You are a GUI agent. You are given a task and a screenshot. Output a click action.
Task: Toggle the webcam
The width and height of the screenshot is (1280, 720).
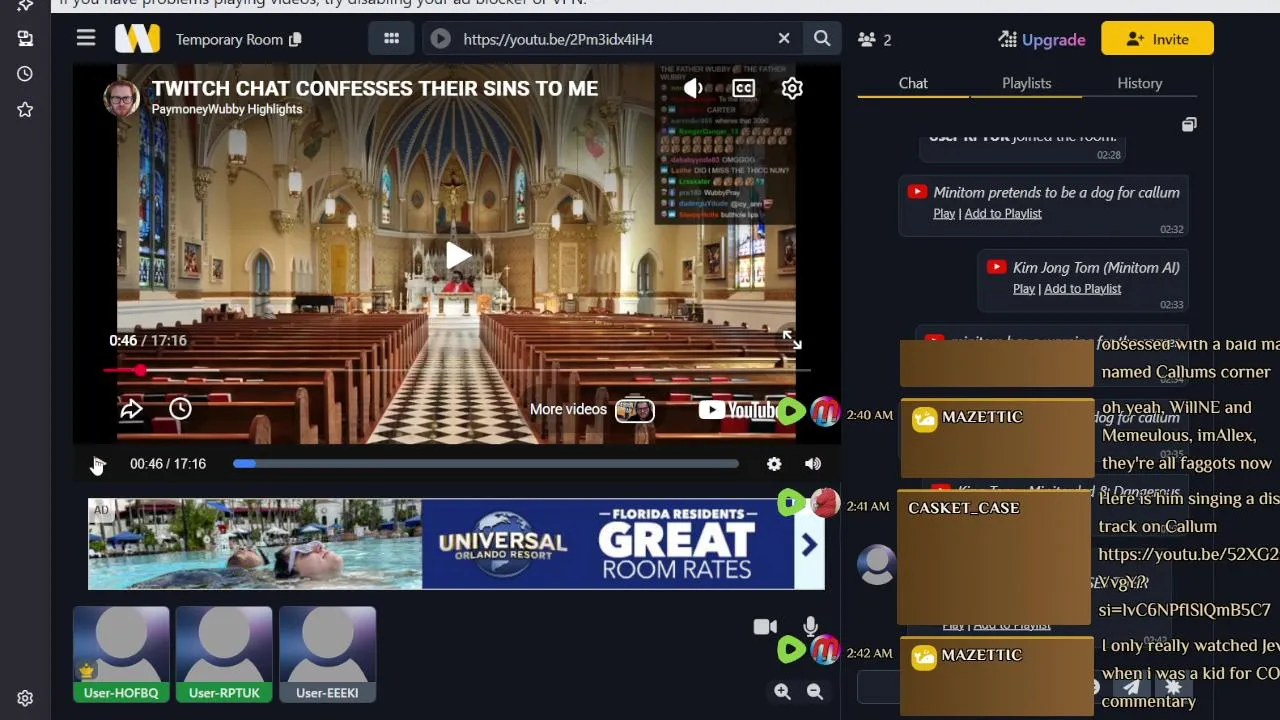pyautogui.click(x=765, y=627)
